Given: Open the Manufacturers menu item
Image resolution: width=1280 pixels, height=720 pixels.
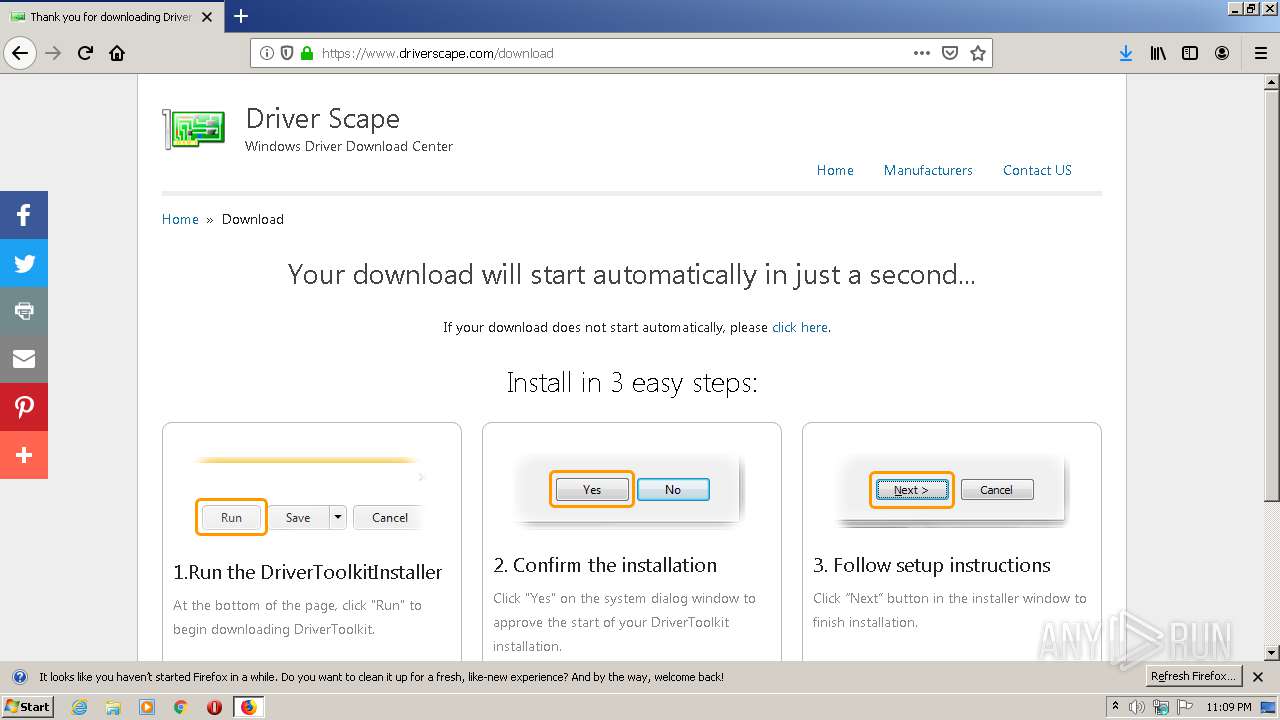Looking at the screenshot, I should (928, 170).
